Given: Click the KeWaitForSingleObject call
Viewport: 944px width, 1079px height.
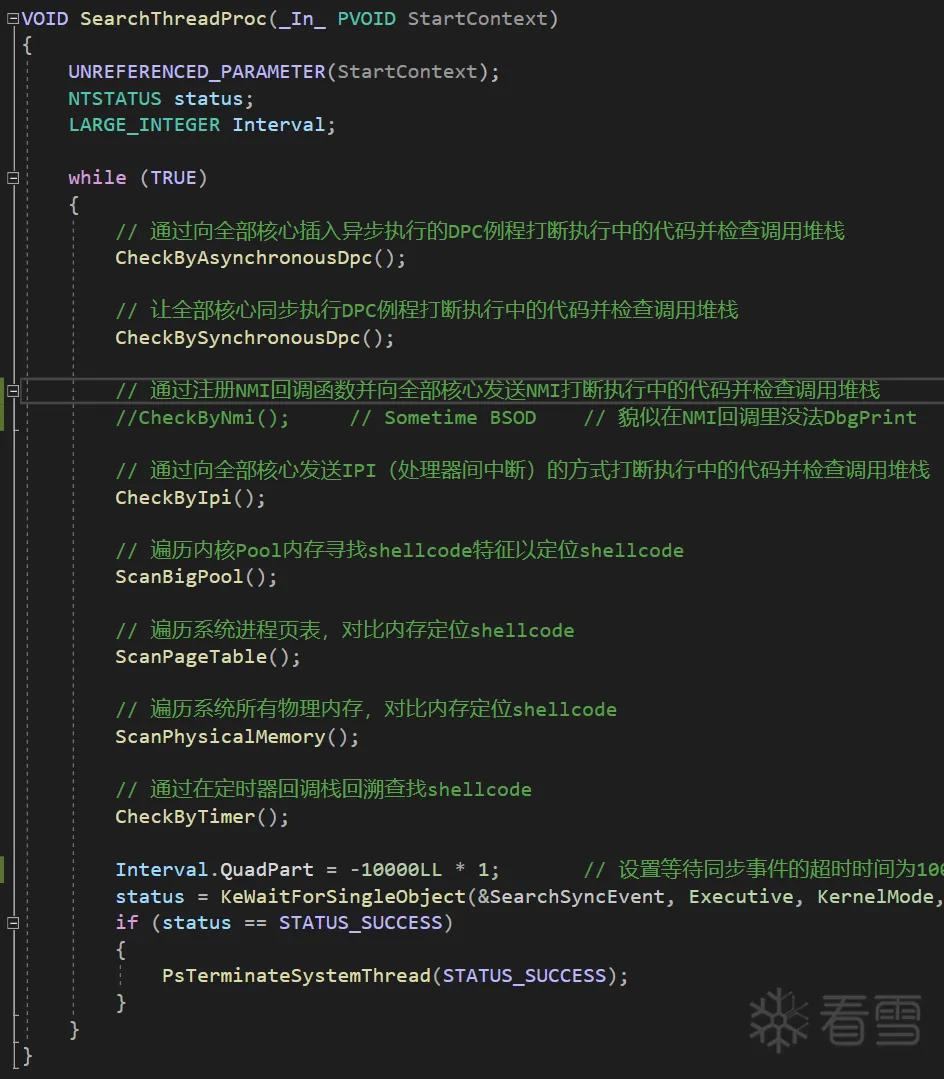Looking at the screenshot, I should click(343, 897).
